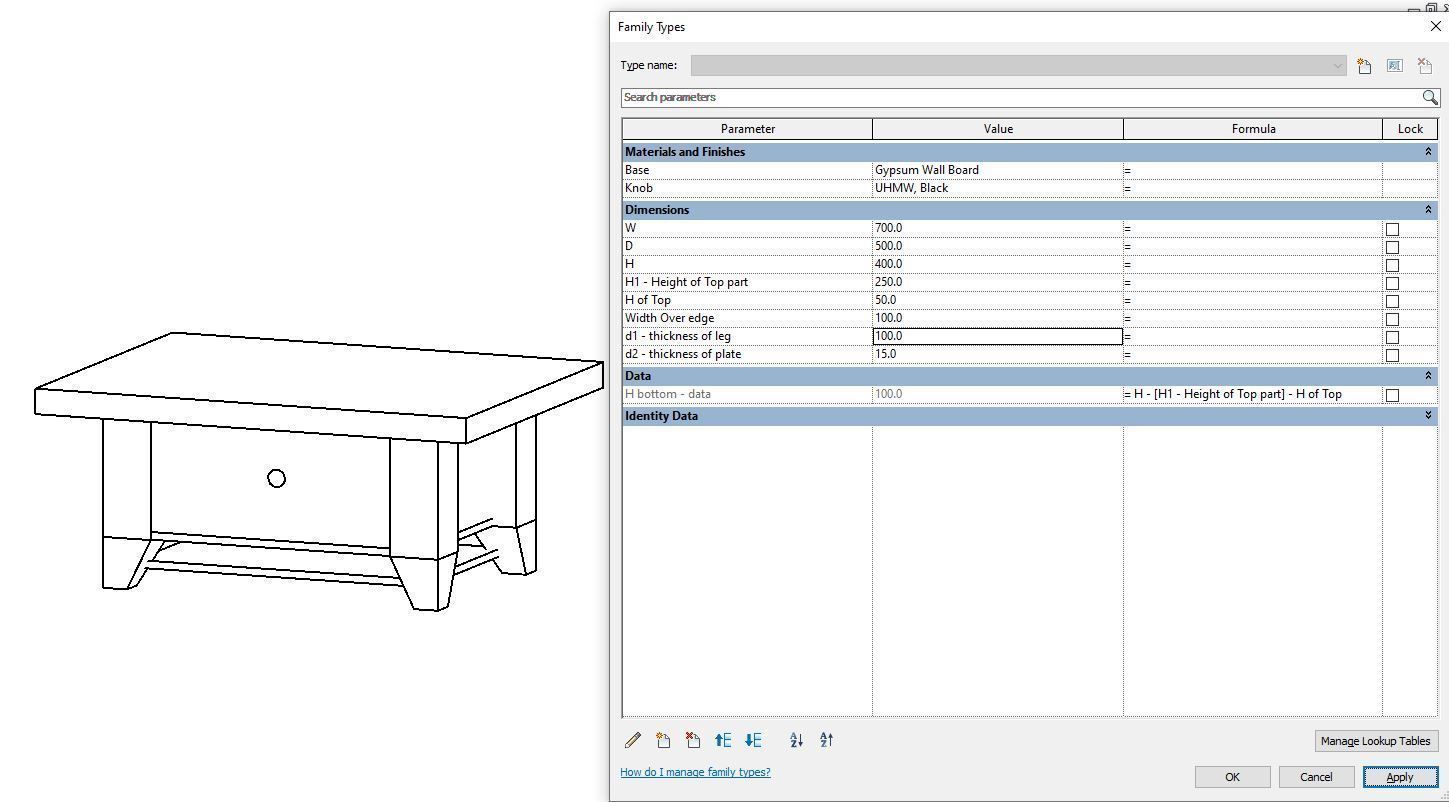The width and height of the screenshot is (1449, 802).
Task: Create a new family type
Action: (x=1364, y=65)
